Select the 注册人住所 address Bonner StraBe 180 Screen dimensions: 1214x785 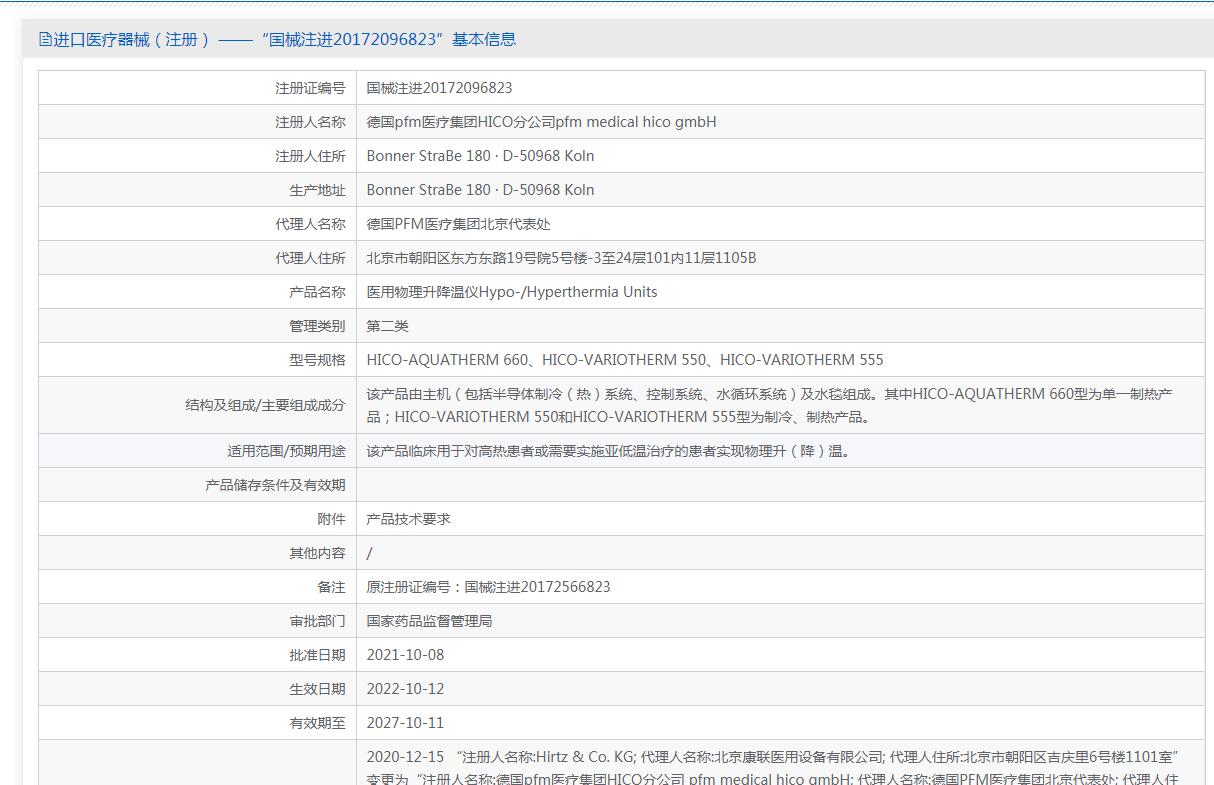(480, 156)
